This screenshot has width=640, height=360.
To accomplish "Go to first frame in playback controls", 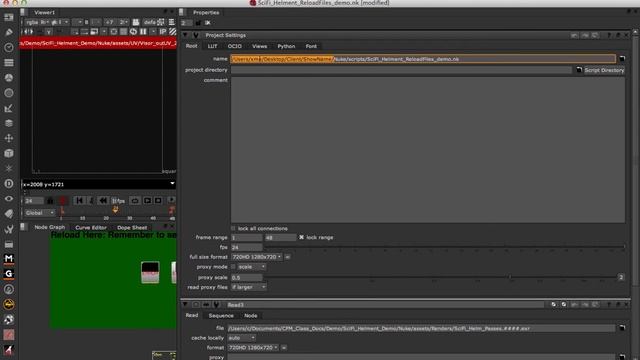I will coord(79,200).
